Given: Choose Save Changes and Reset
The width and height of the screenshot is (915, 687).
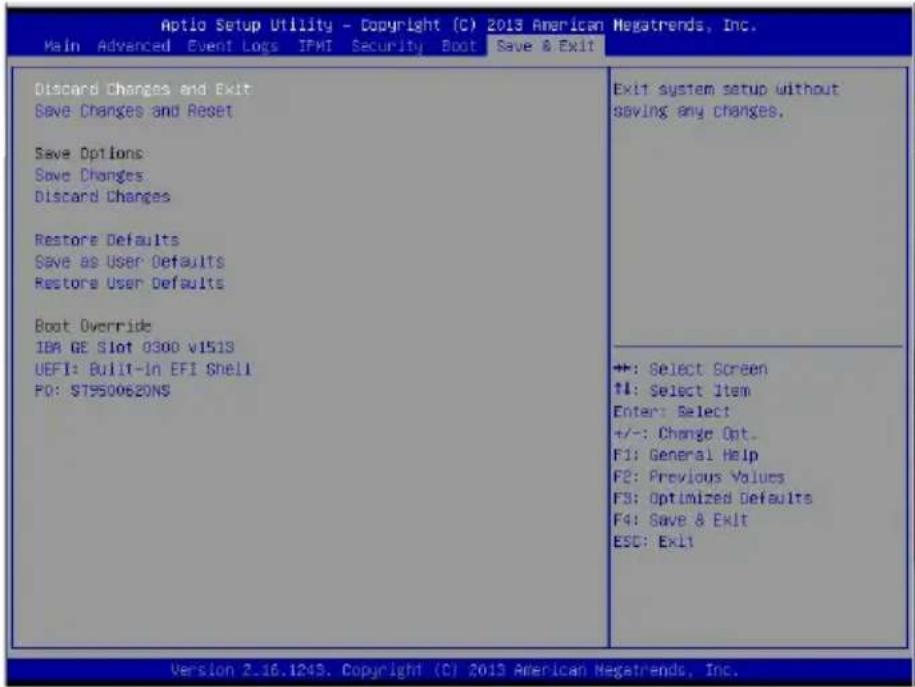Looking at the screenshot, I should click(x=134, y=111).
